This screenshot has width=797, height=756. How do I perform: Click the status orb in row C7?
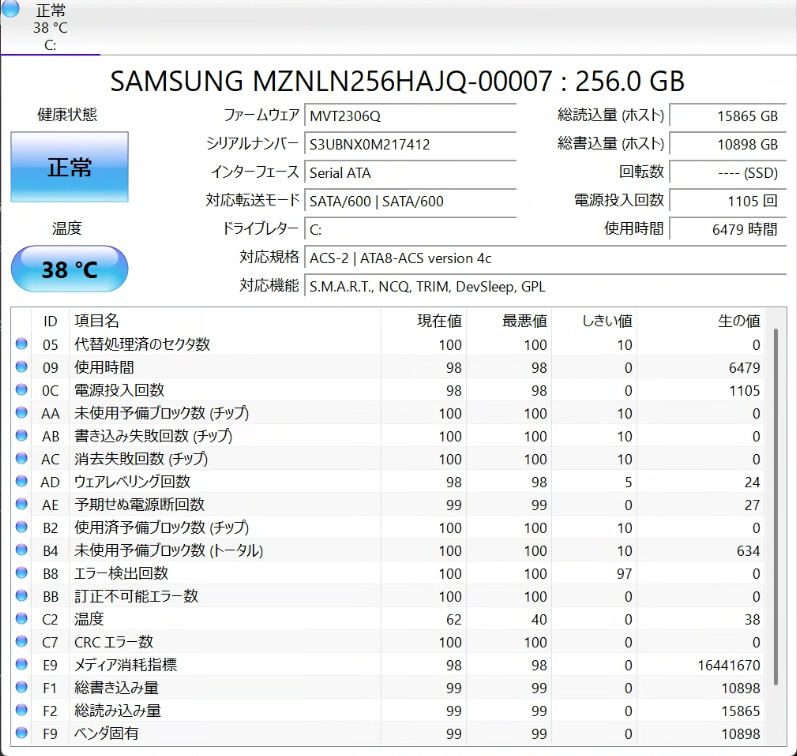point(21,641)
